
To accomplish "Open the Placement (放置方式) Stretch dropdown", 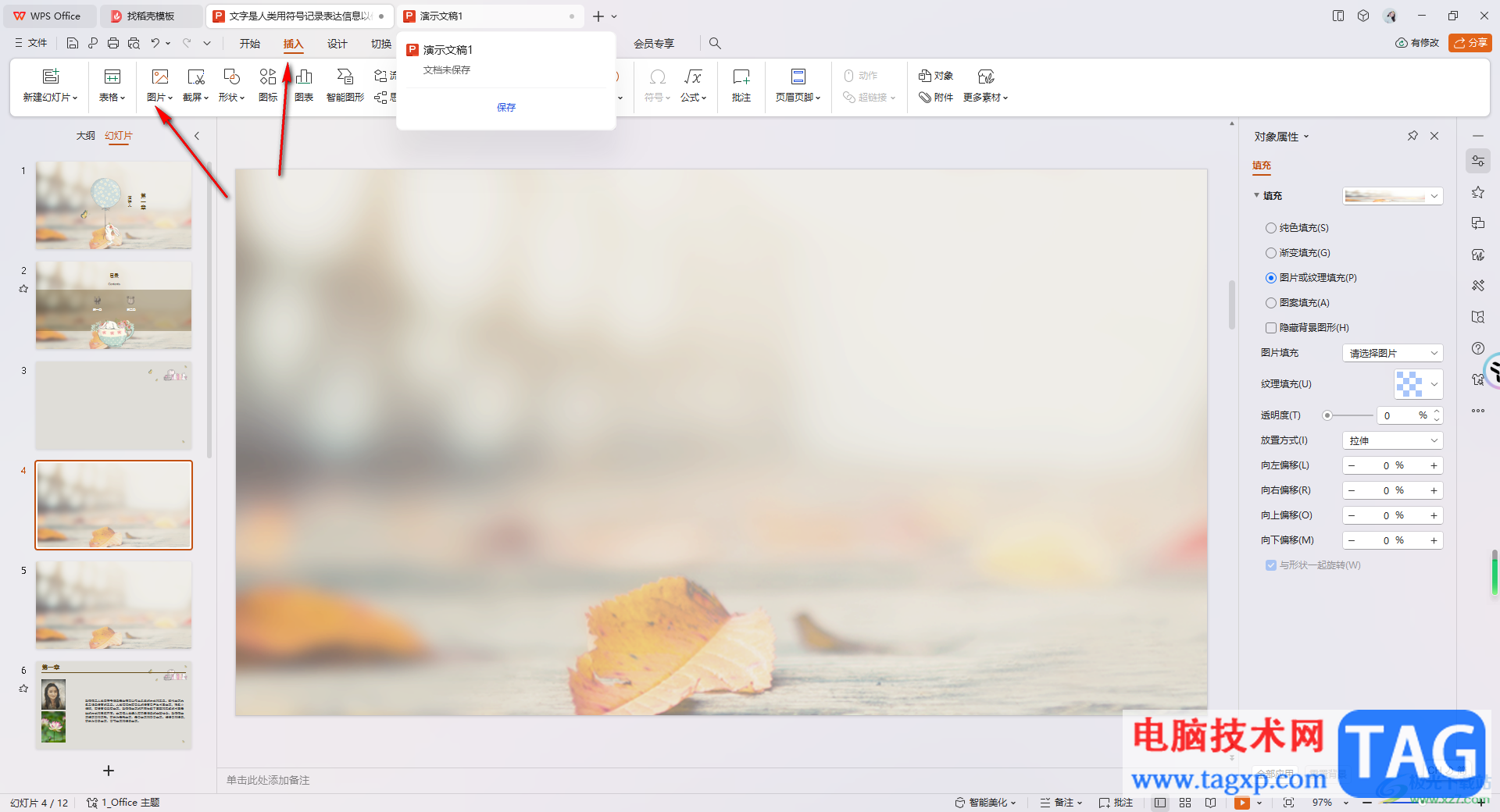I will (x=1392, y=440).
